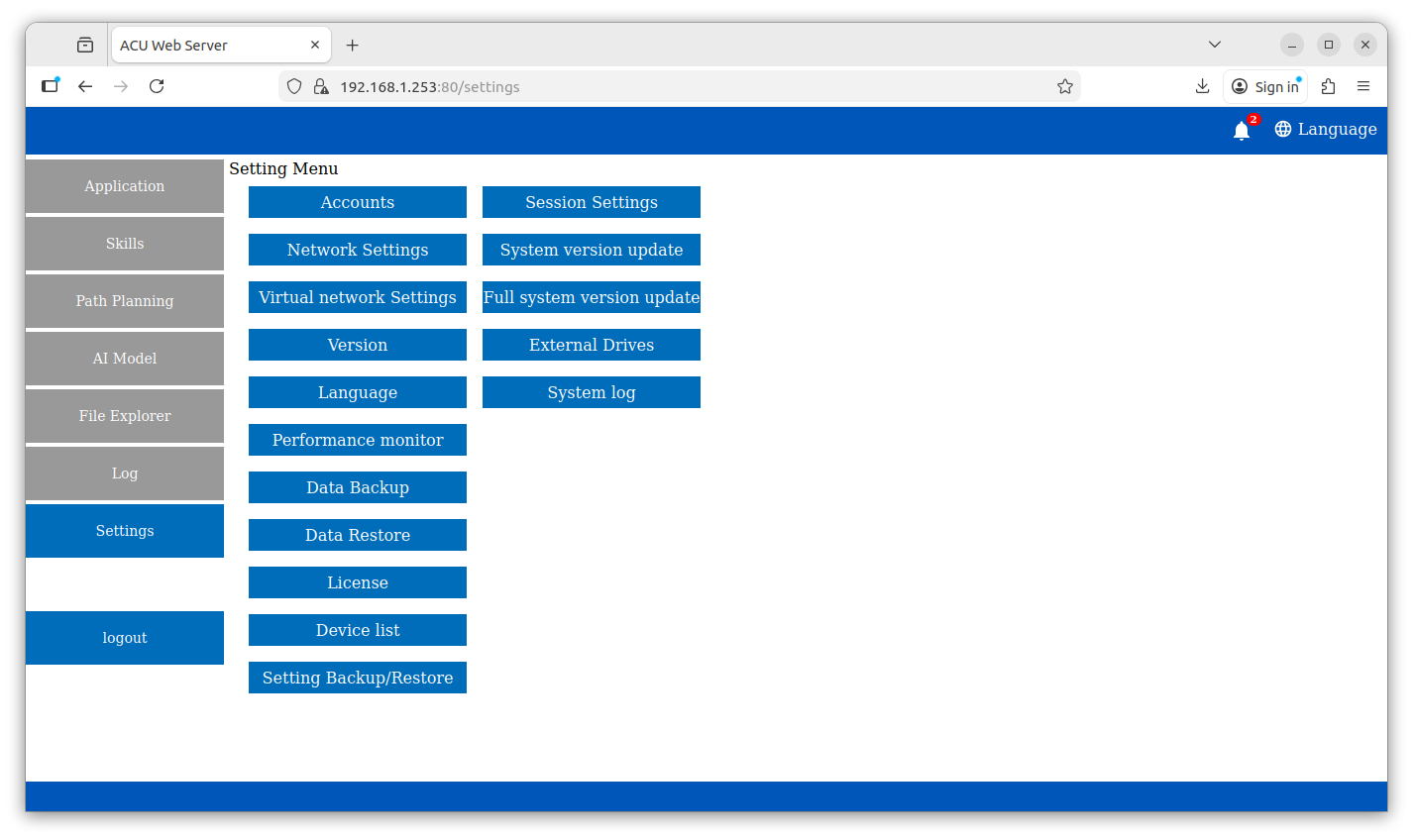1413x840 pixels.
Task: Open System log
Action: point(592,392)
